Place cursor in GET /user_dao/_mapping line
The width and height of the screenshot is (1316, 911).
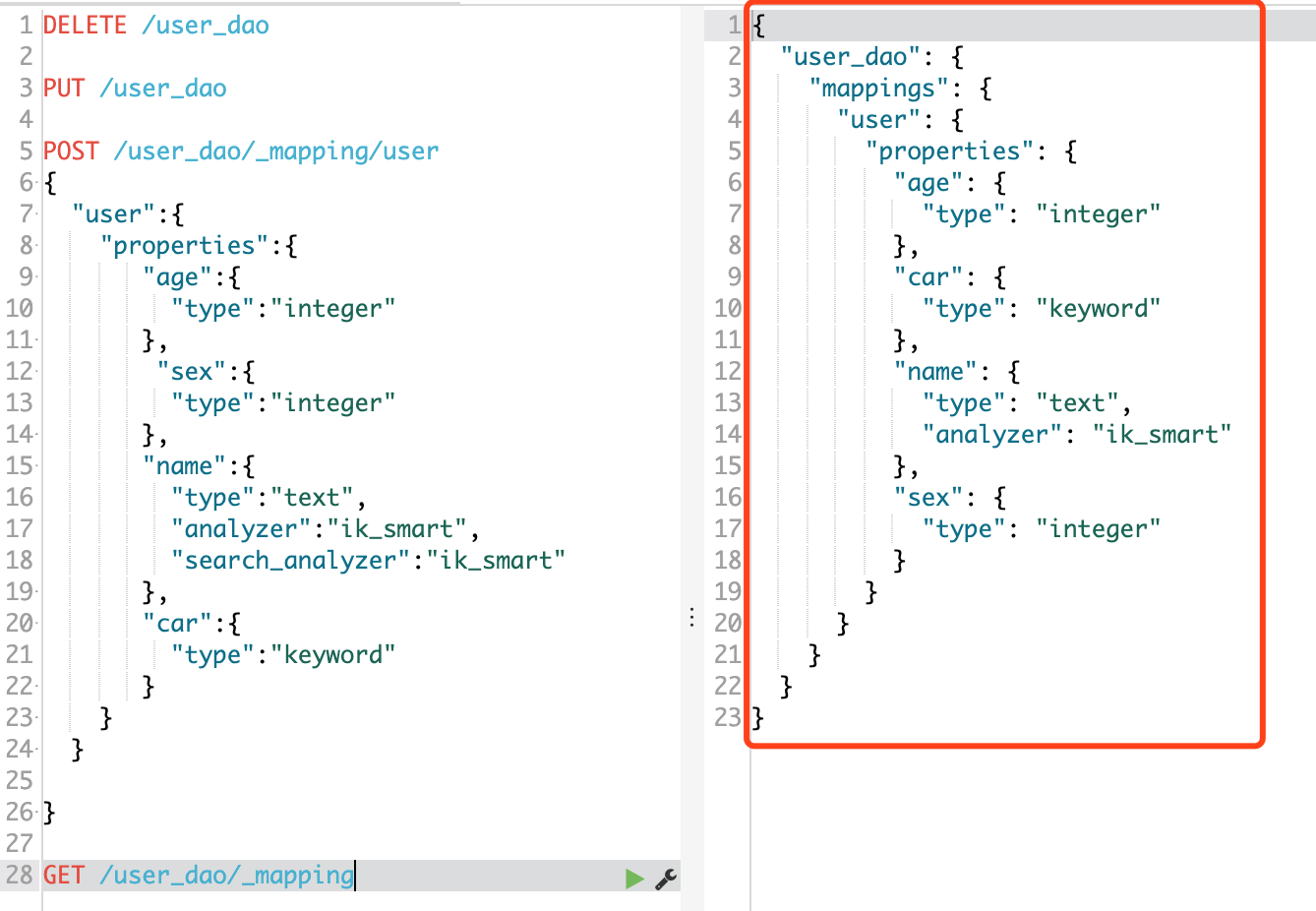tap(199, 876)
